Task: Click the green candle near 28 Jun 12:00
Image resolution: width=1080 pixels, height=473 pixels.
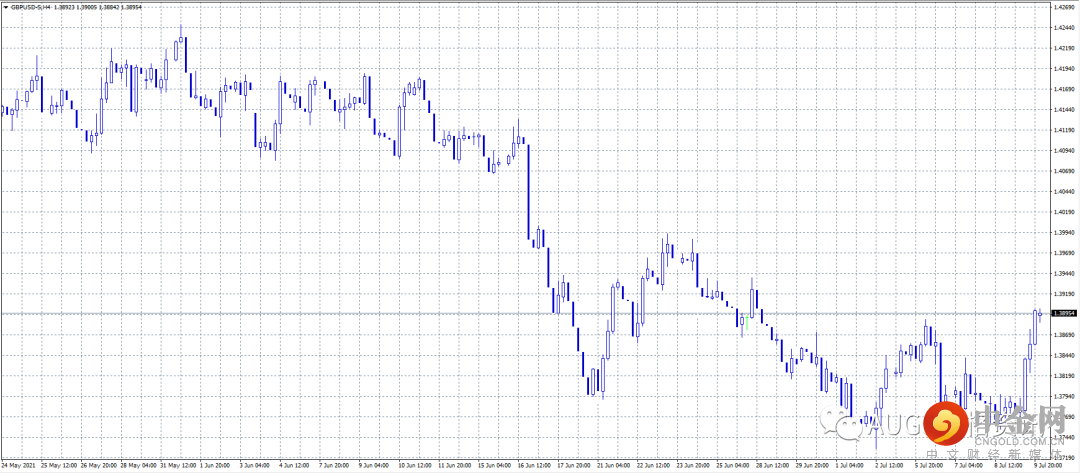Action: click(747, 323)
